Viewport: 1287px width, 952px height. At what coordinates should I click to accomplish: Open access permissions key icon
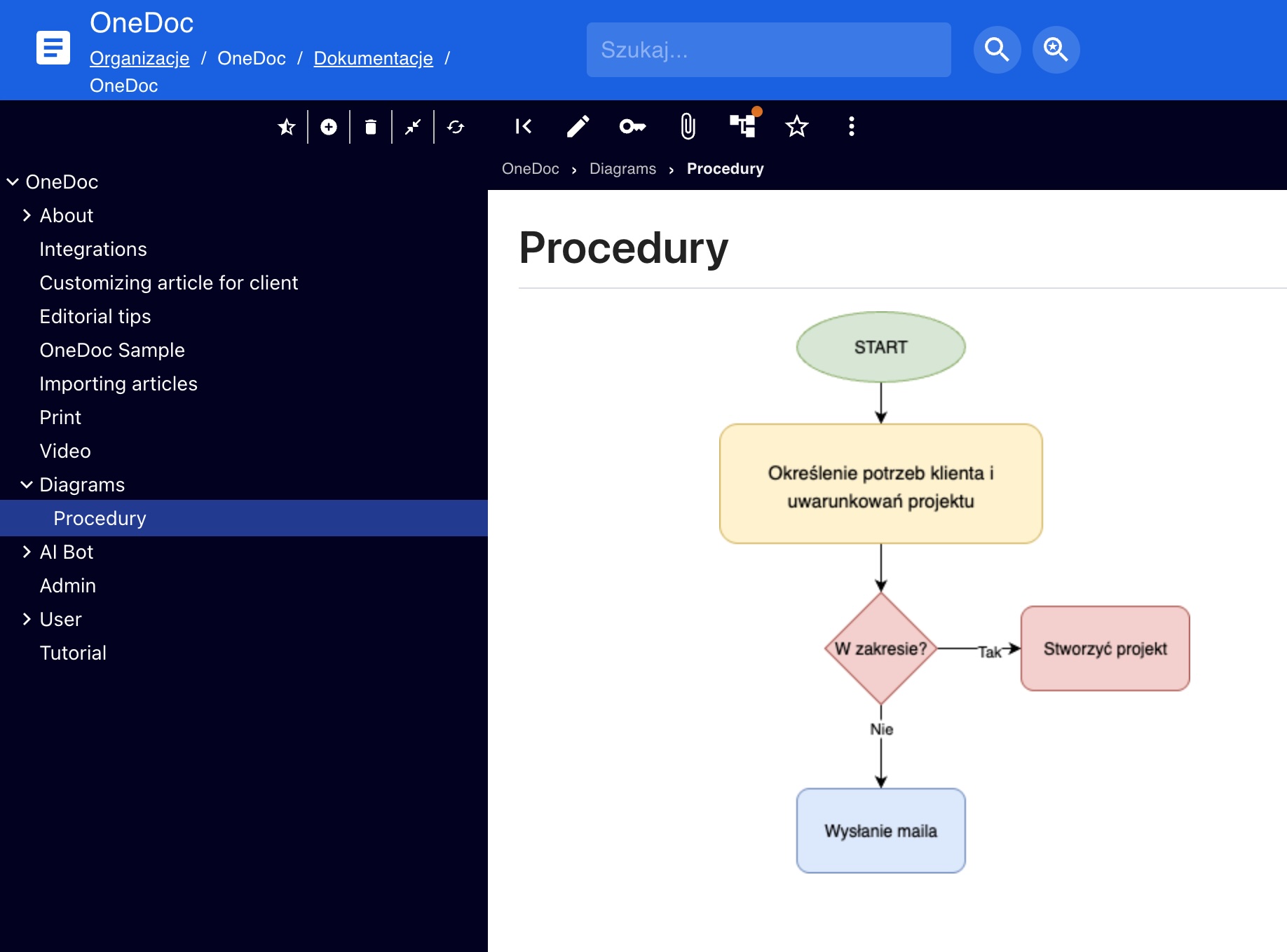tap(632, 127)
